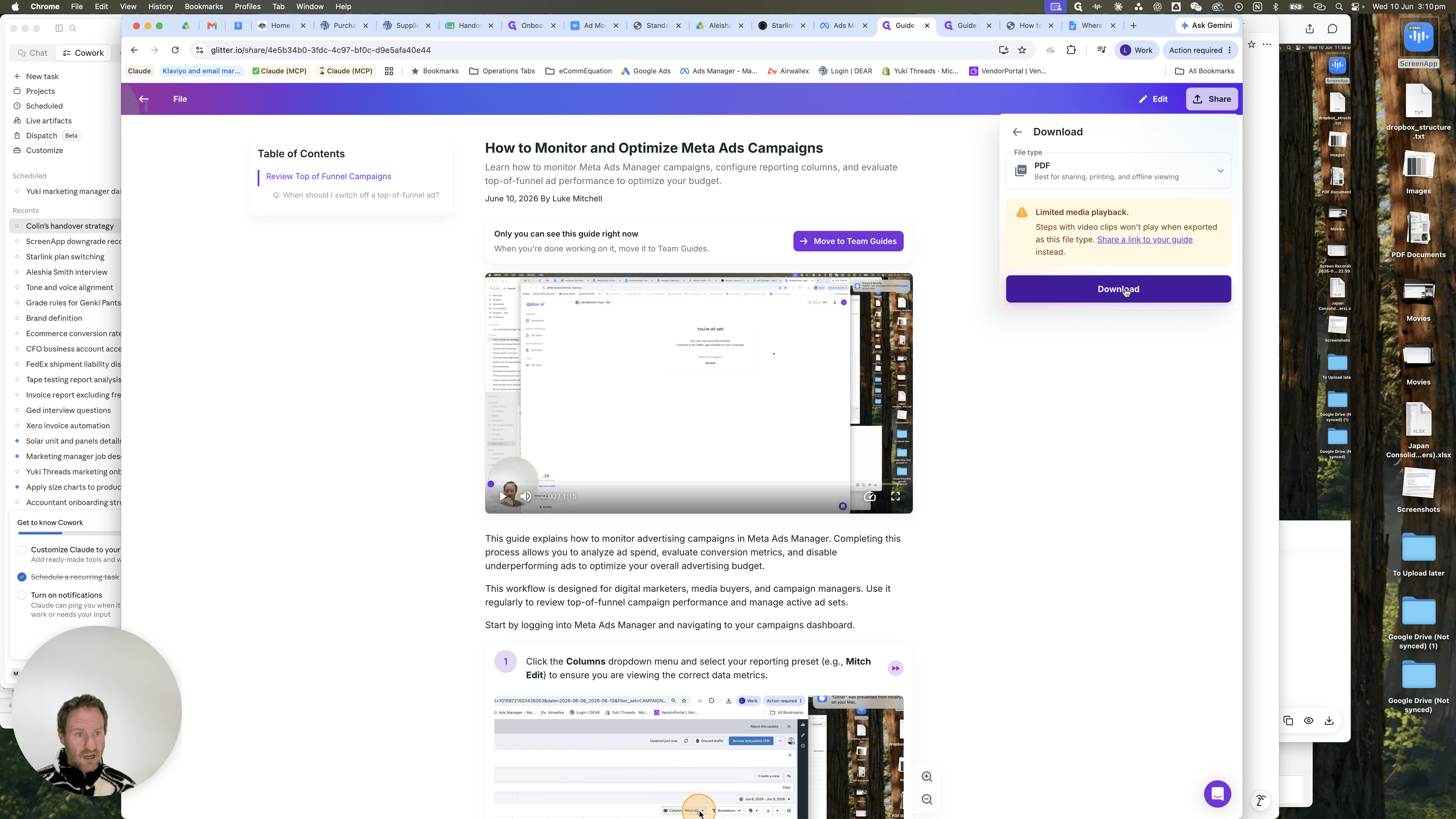
Task: Click Move to Team Guides button
Action: coord(848,242)
